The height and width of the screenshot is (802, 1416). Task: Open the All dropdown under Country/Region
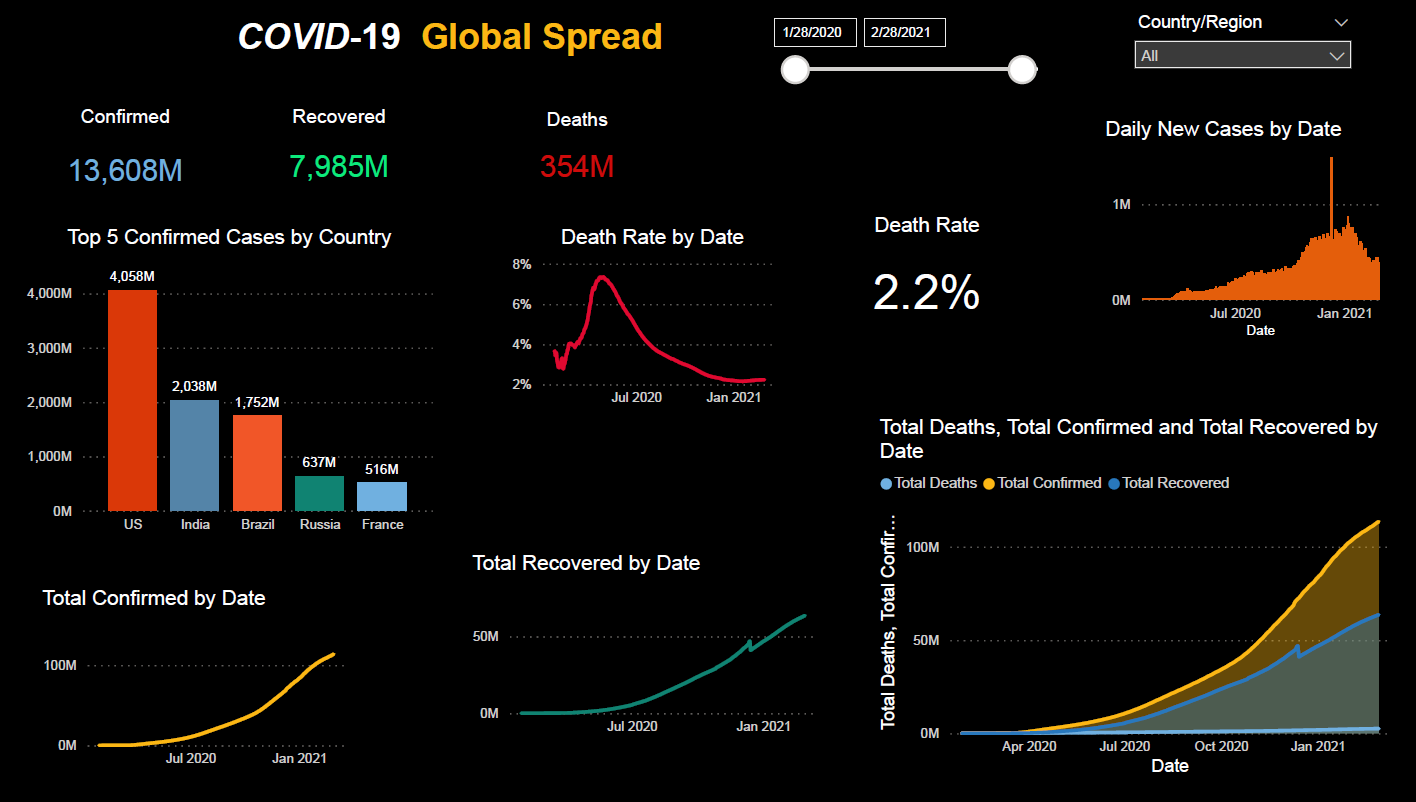[1242, 55]
